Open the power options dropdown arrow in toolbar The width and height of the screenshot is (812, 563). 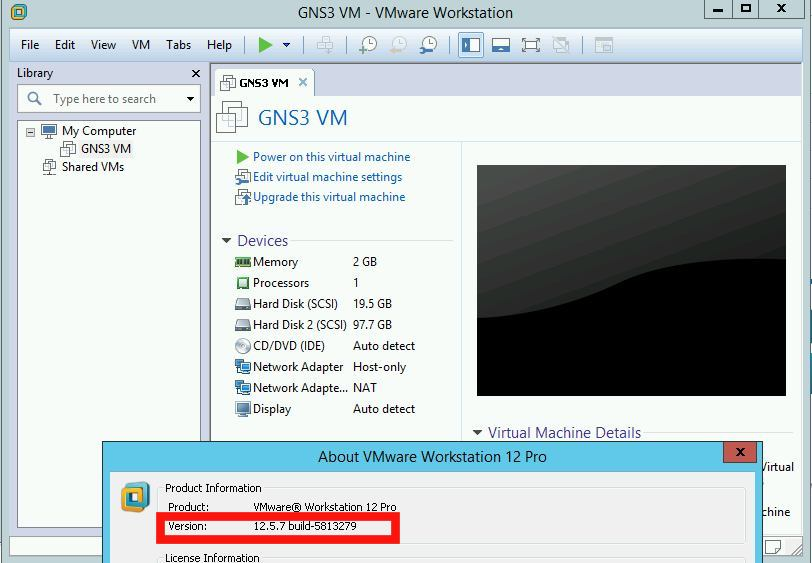click(286, 45)
